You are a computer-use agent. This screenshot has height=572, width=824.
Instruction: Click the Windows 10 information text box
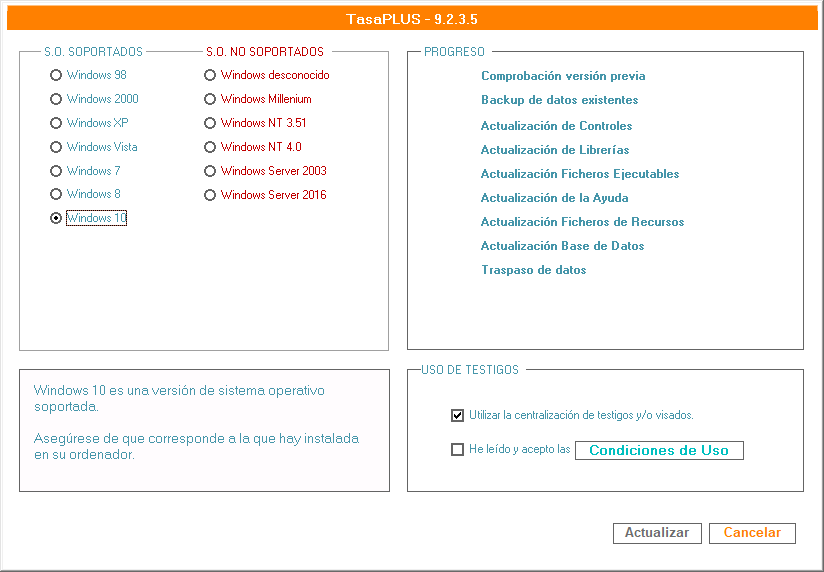click(x=204, y=430)
